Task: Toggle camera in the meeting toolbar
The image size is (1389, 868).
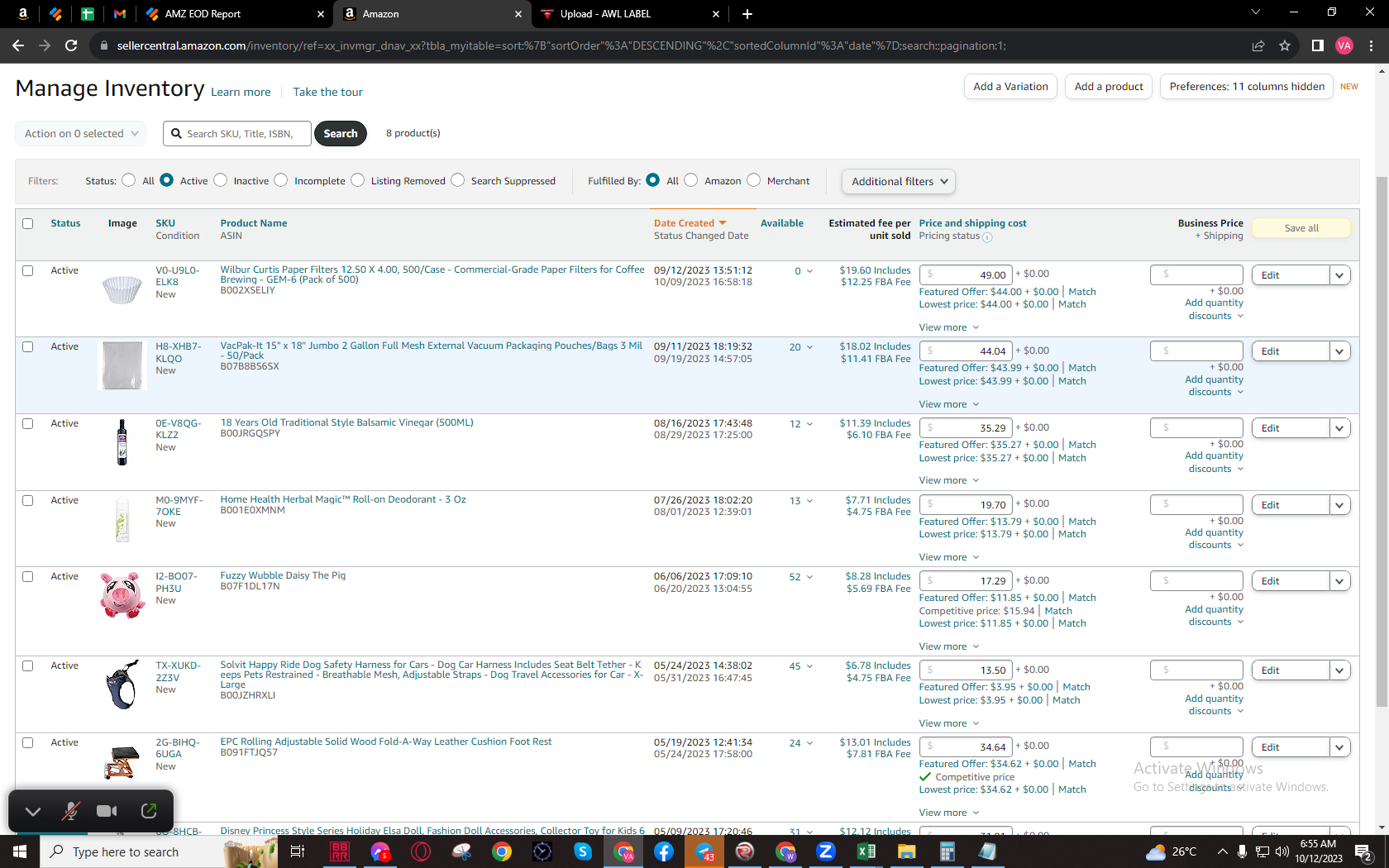Action: [107, 811]
